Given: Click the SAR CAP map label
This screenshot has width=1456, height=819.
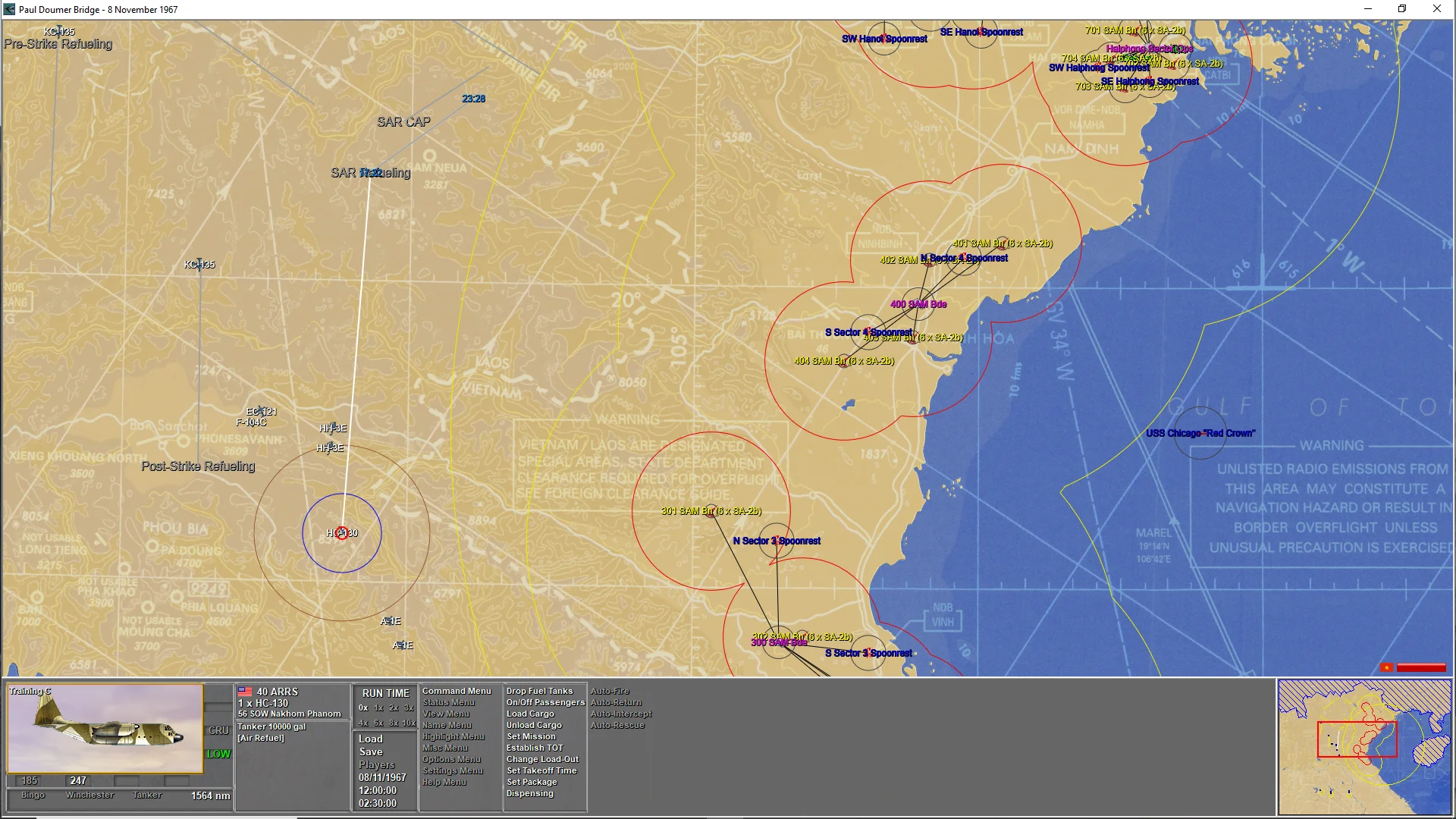Looking at the screenshot, I should tap(403, 121).
